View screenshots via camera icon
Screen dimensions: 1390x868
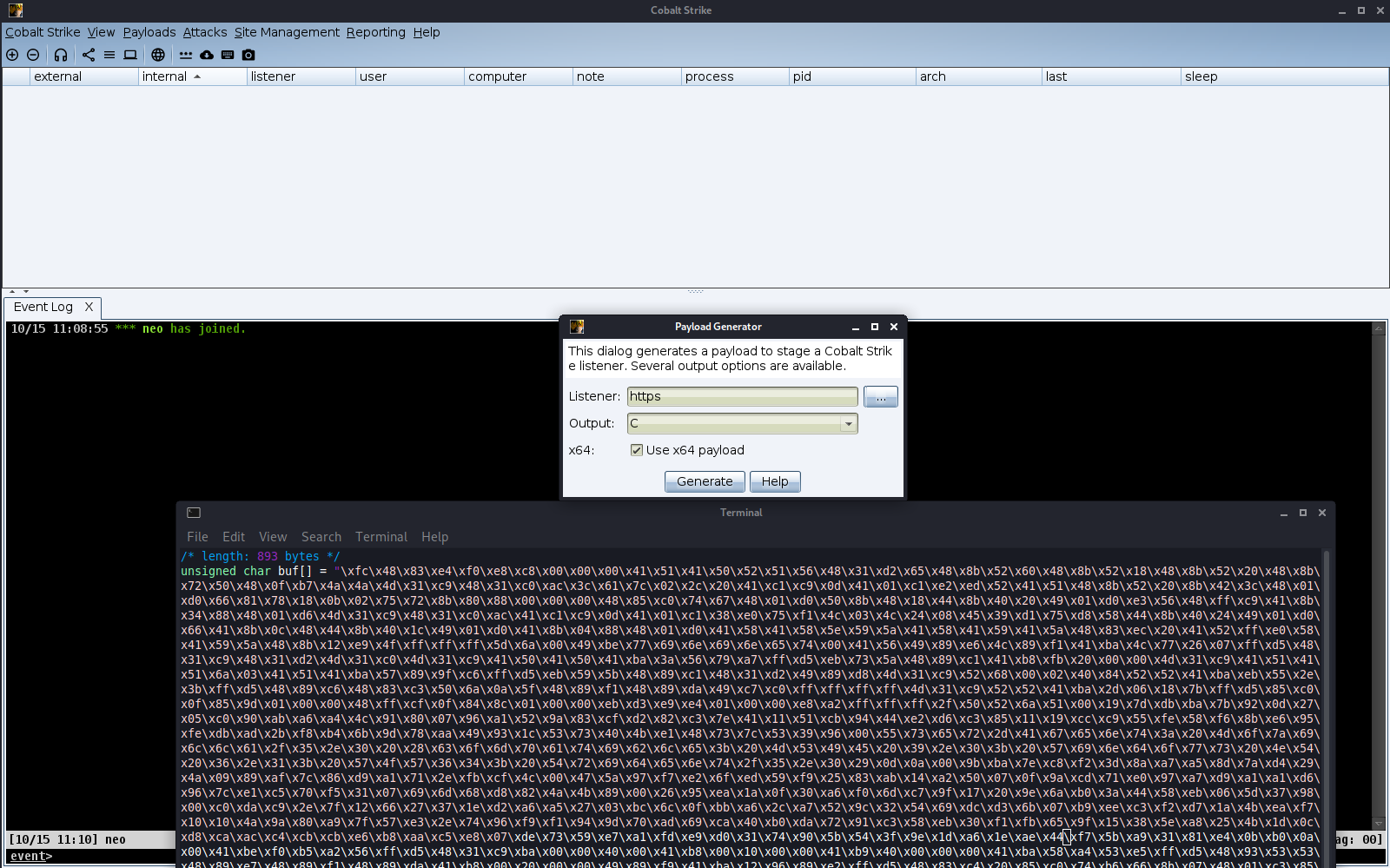248,55
